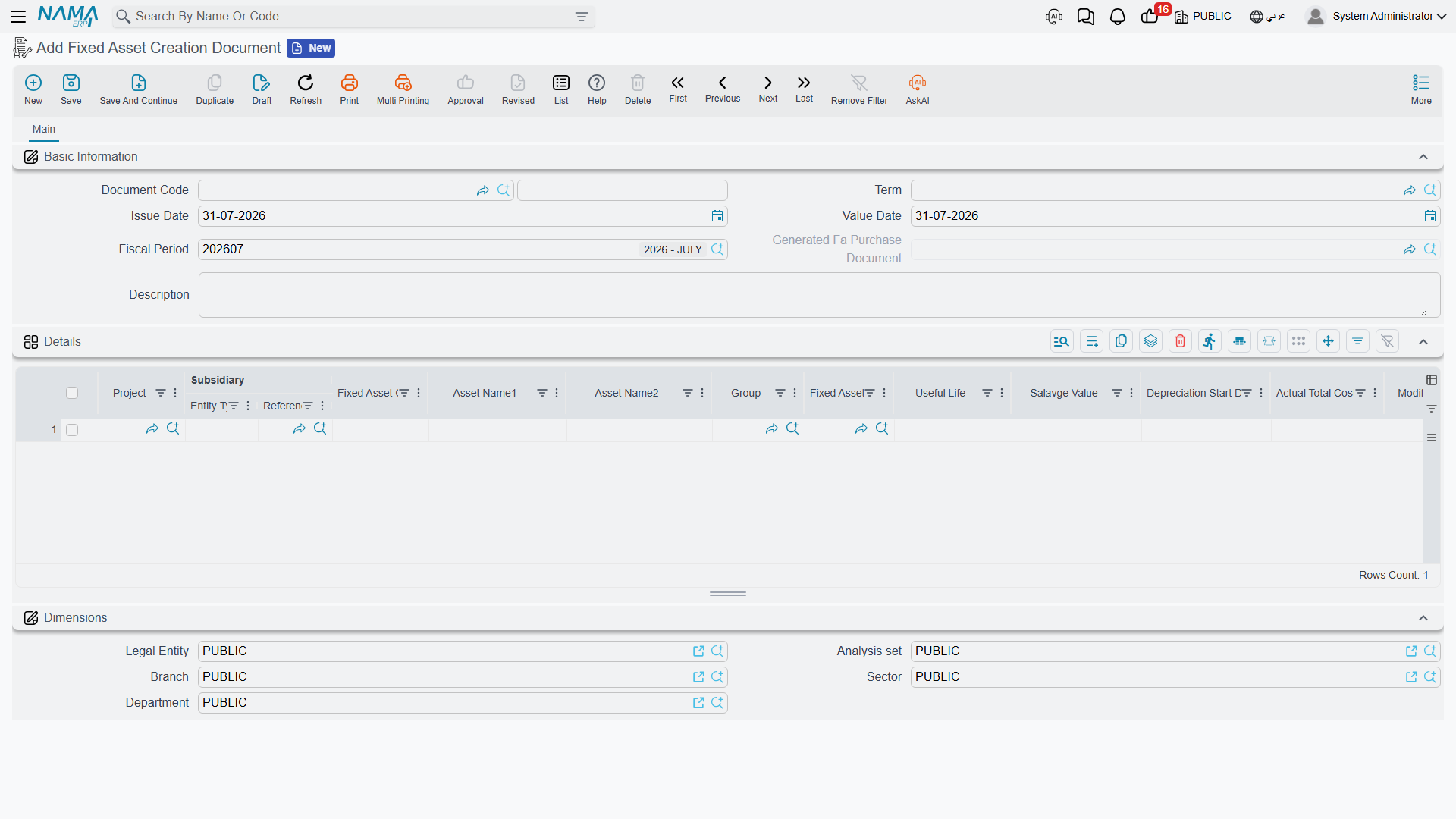1456x819 pixels.
Task: Click the delete rows icon in Details toolbar
Action: click(x=1180, y=341)
